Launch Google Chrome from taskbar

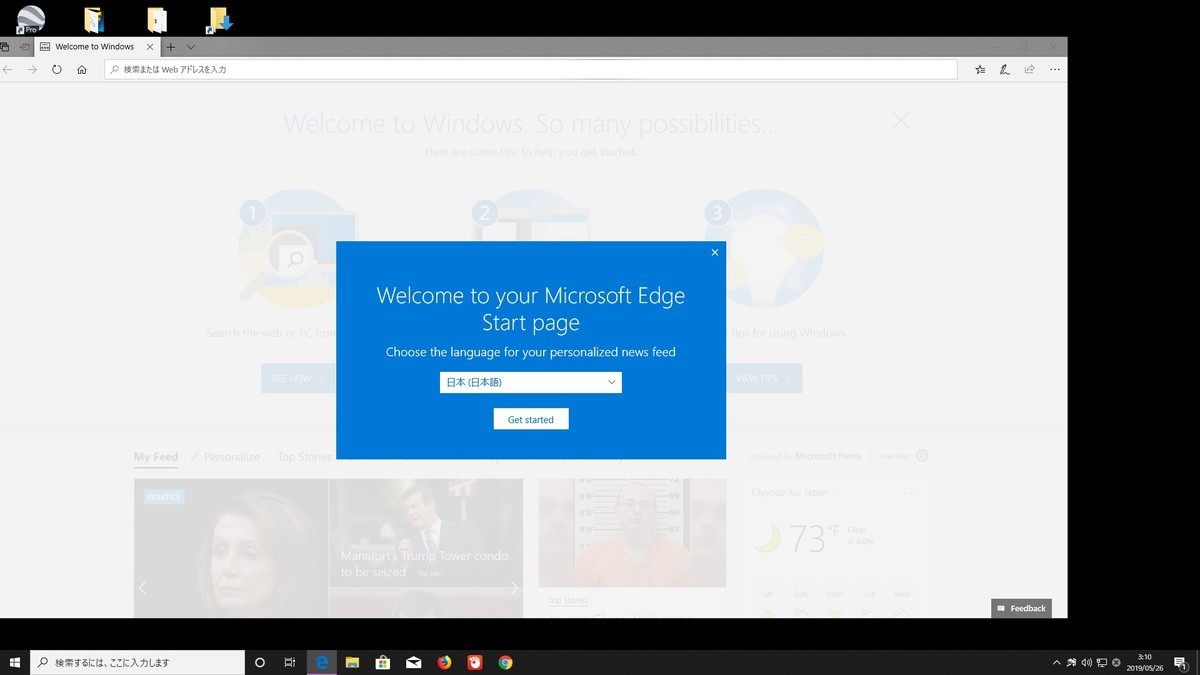(506, 662)
